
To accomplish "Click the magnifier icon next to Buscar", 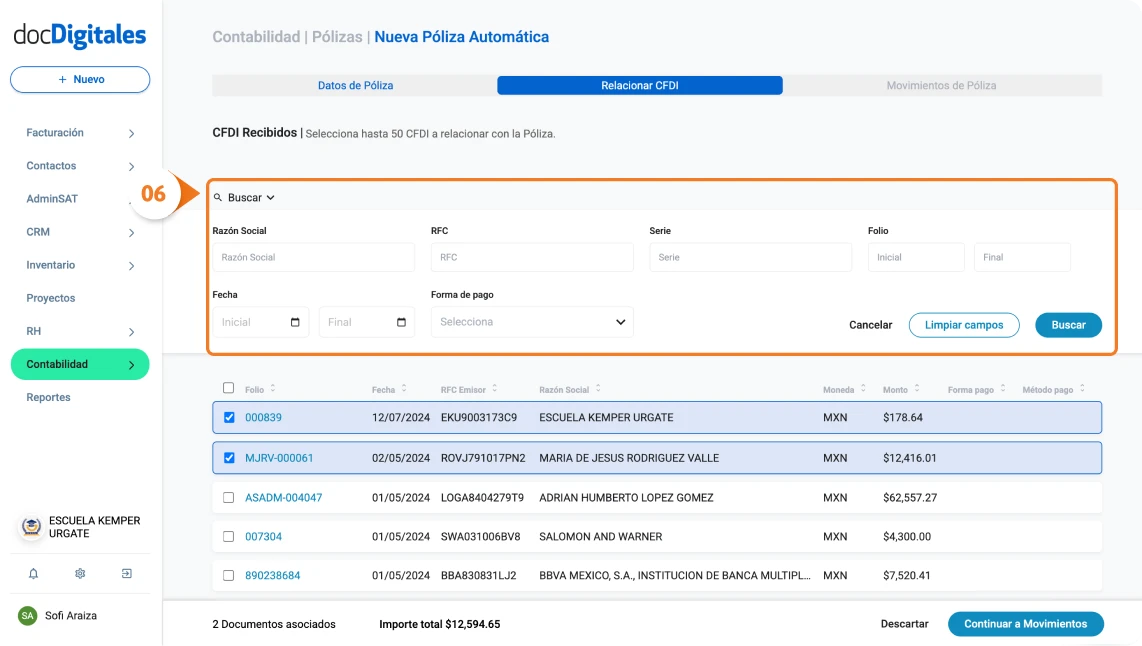I will click(216, 197).
